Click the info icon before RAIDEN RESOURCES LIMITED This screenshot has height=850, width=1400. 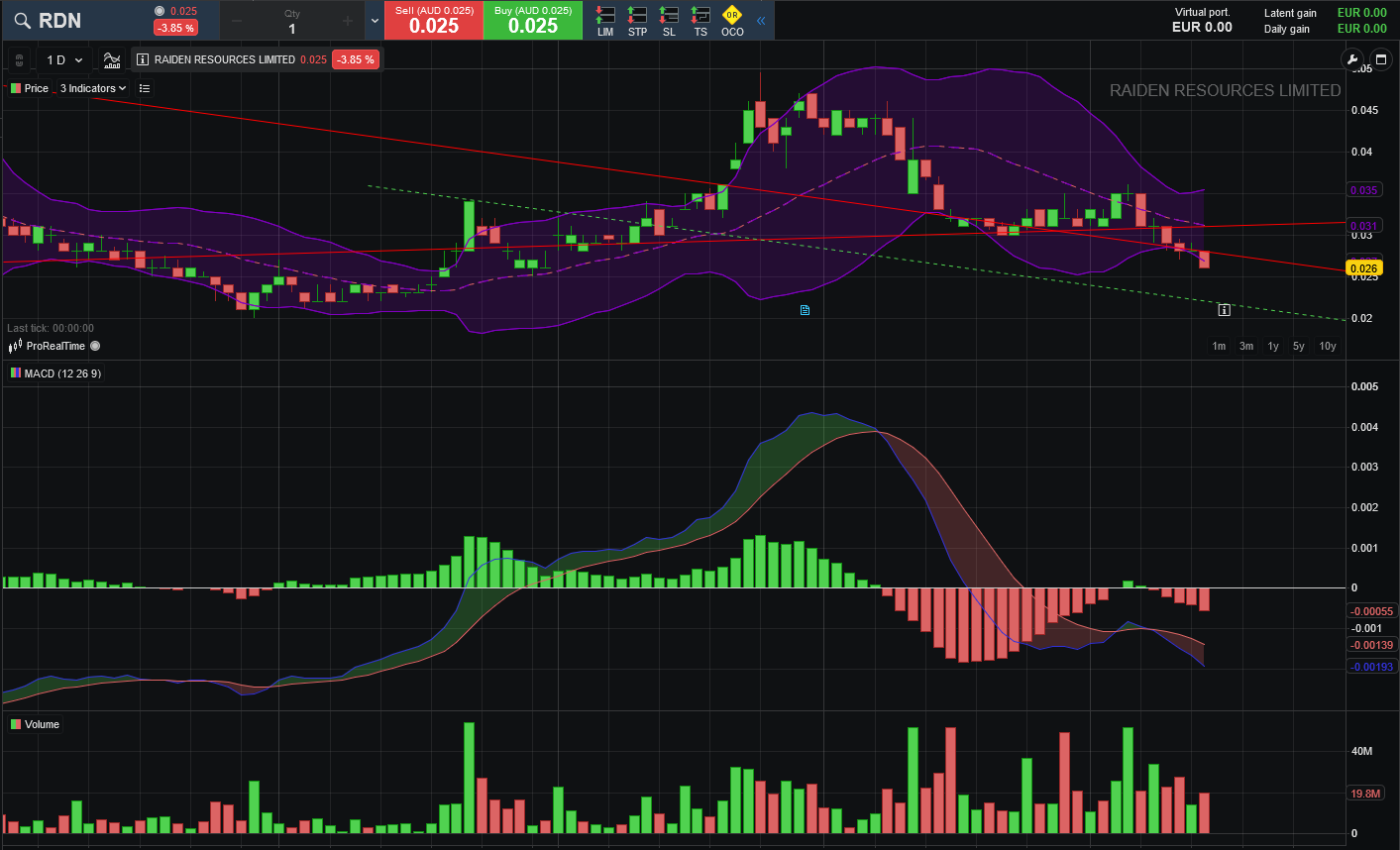(x=143, y=59)
